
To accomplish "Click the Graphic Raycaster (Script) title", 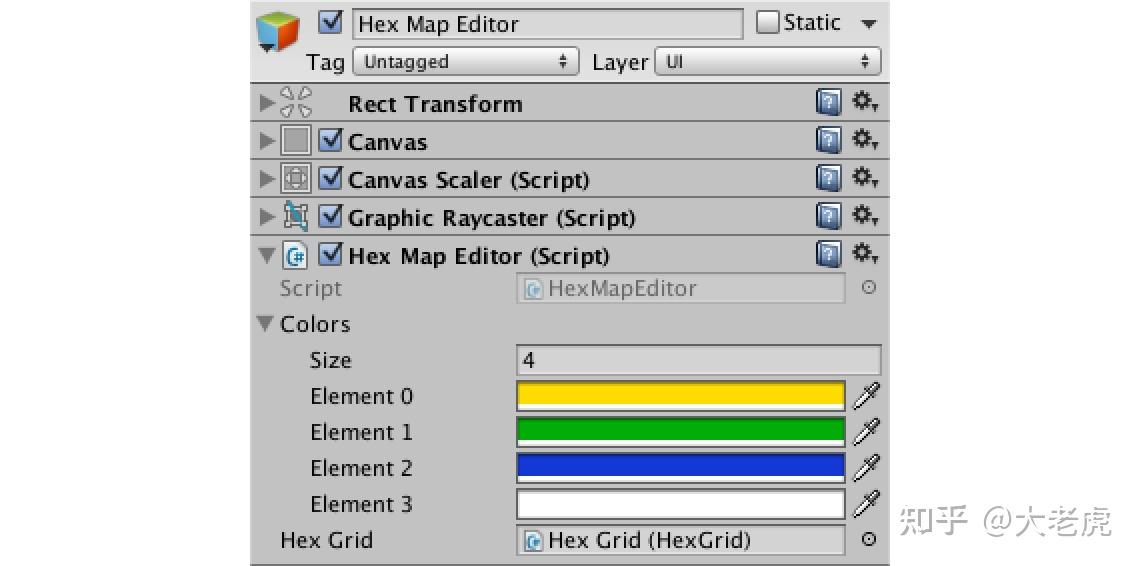I will (x=491, y=218).
